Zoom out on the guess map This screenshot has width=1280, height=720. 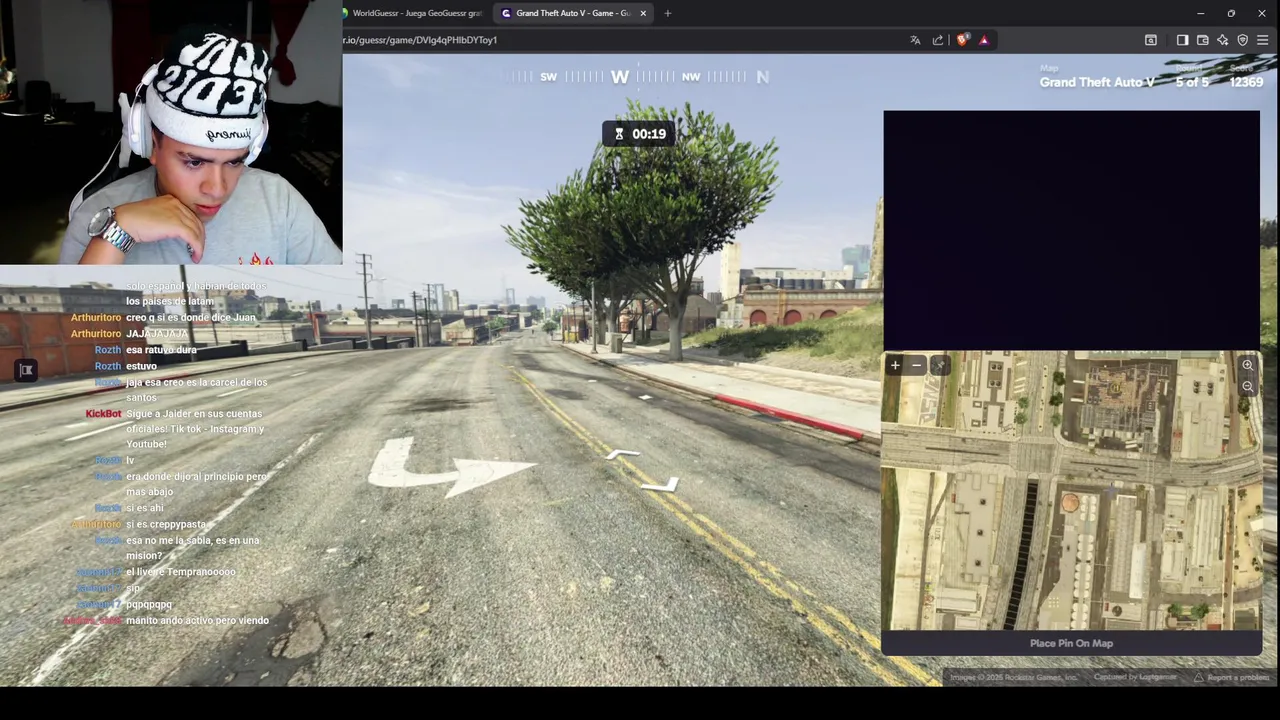tap(1247, 387)
